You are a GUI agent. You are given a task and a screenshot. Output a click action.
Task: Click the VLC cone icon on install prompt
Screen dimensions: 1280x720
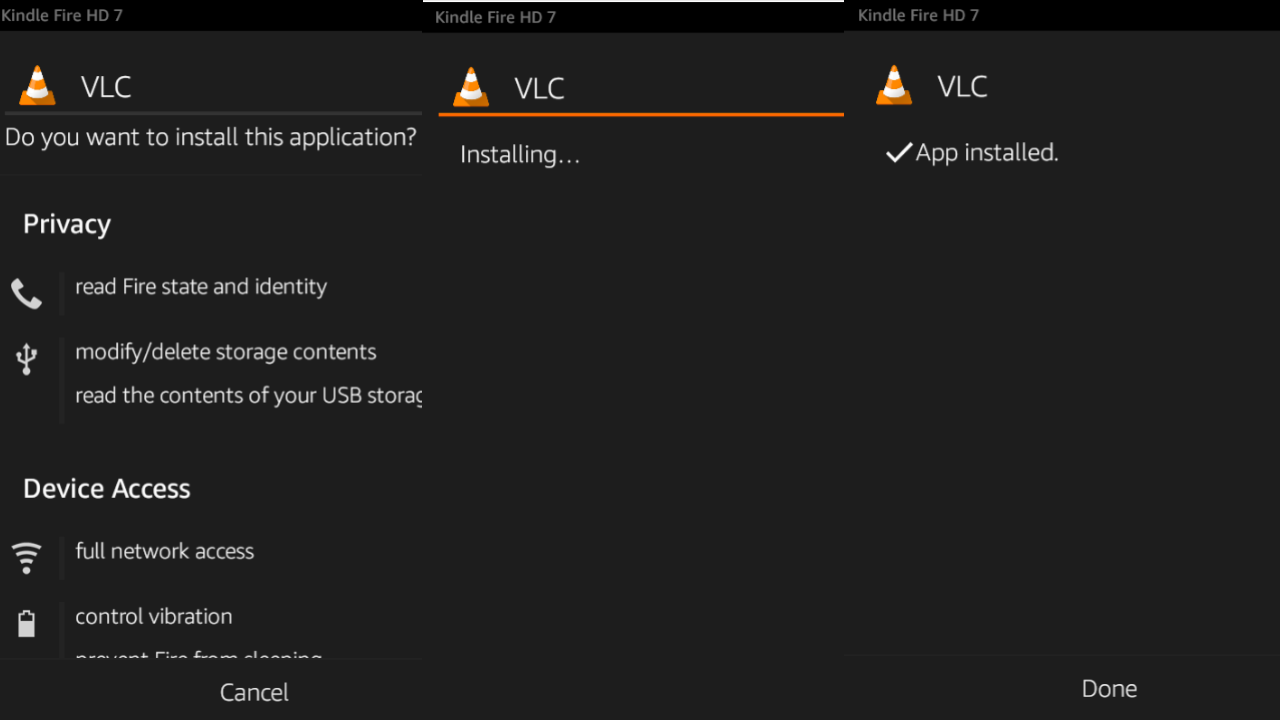38,86
